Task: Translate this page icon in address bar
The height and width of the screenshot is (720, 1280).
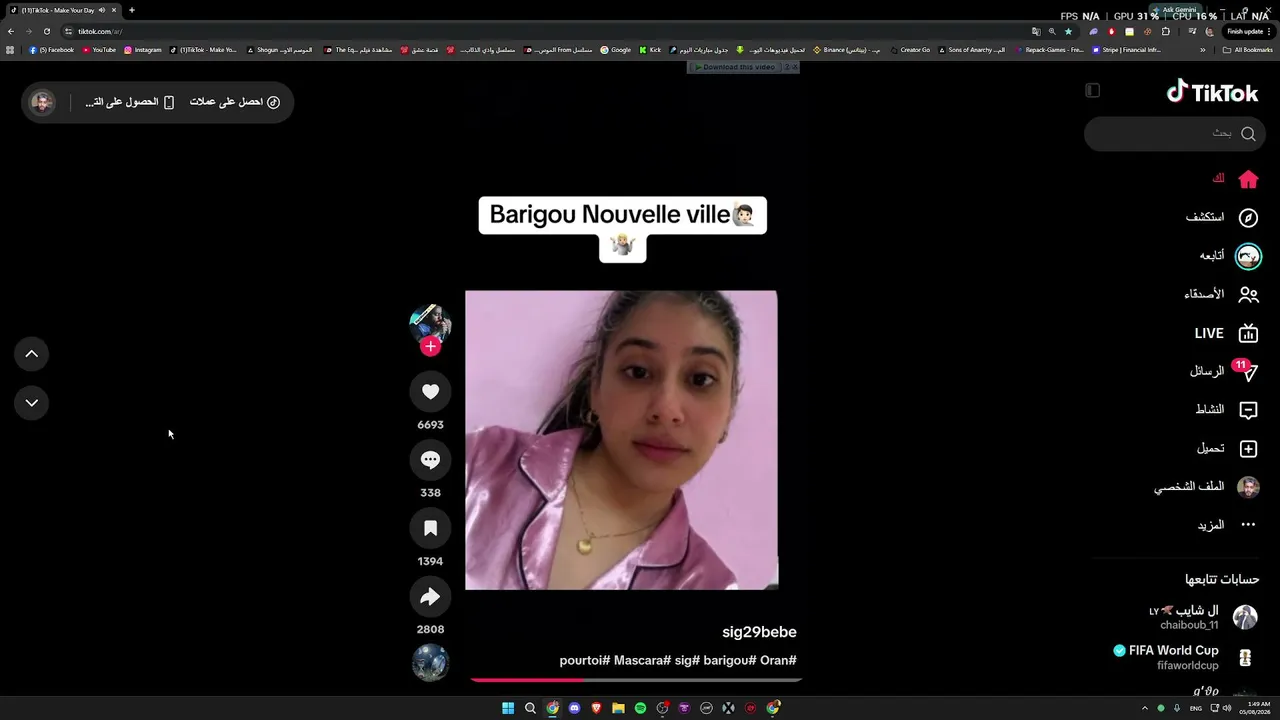Action: click(x=1036, y=31)
